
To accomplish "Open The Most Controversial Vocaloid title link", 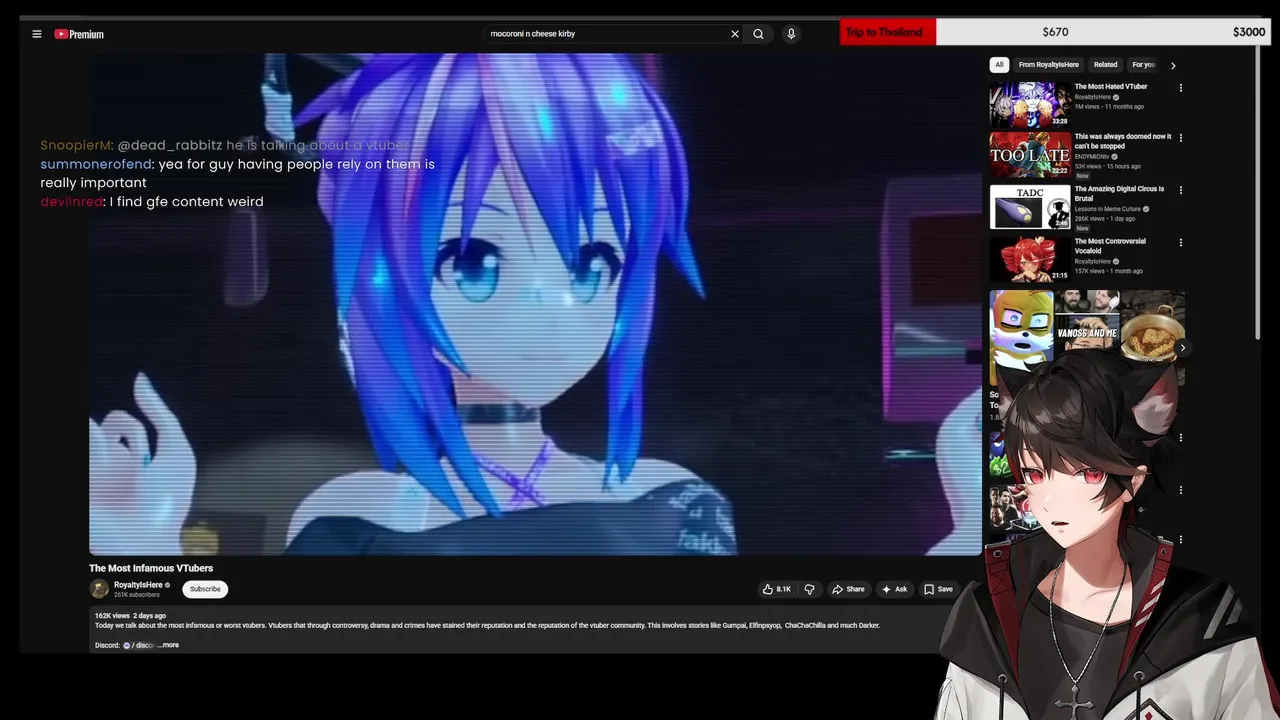I will pyautogui.click(x=1110, y=245).
